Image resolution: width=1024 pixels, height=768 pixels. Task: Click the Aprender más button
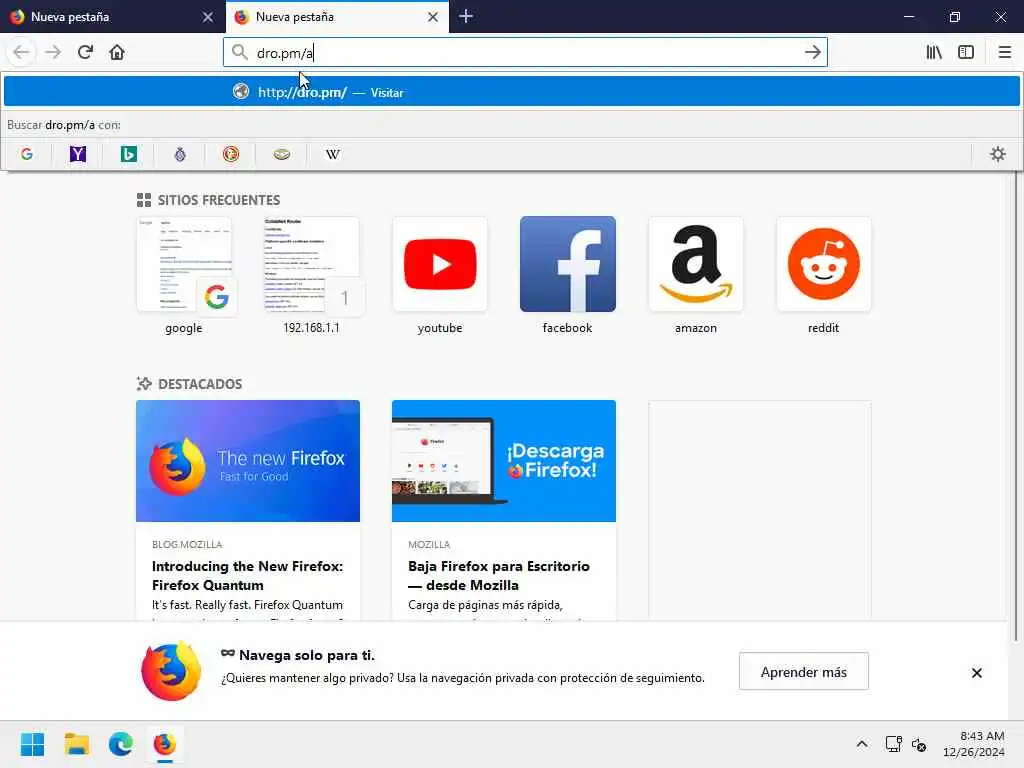pos(804,671)
